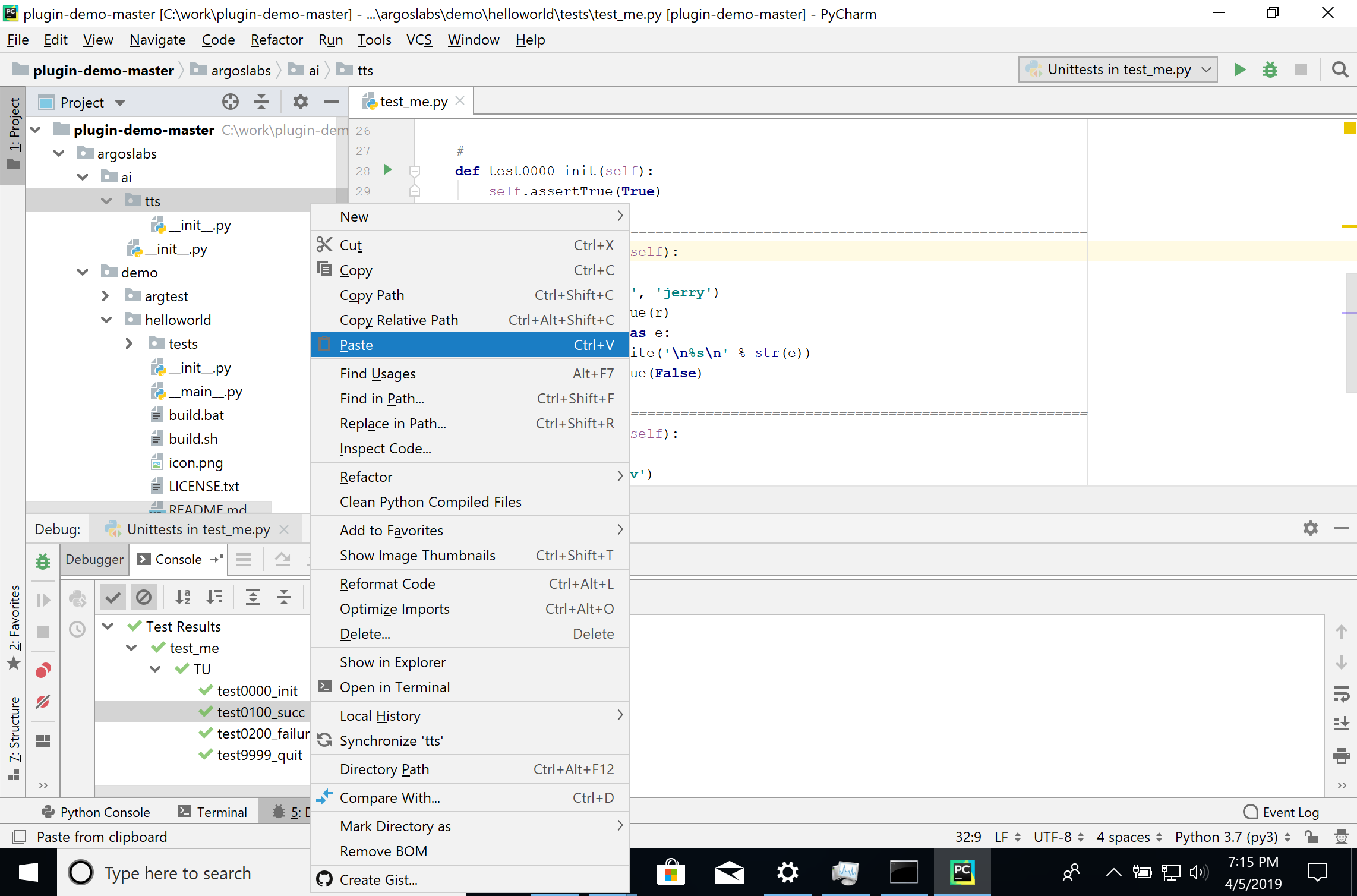
Task: Click run gutter arrow on line 28
Action: pos(388,170)
